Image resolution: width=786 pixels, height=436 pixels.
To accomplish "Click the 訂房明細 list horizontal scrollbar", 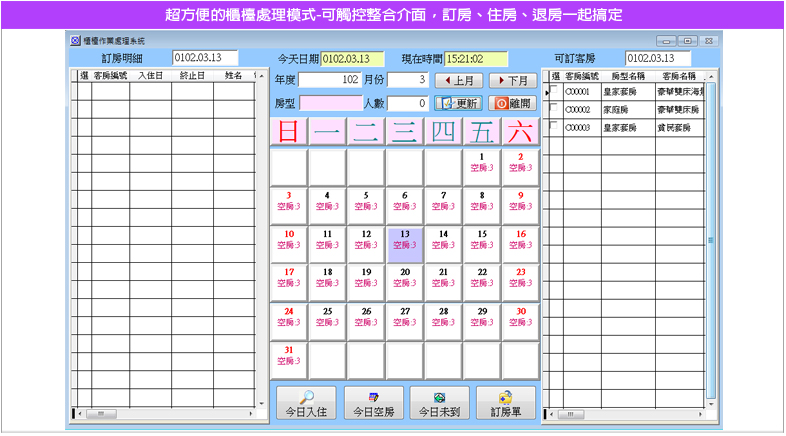I will pos(160,413).
